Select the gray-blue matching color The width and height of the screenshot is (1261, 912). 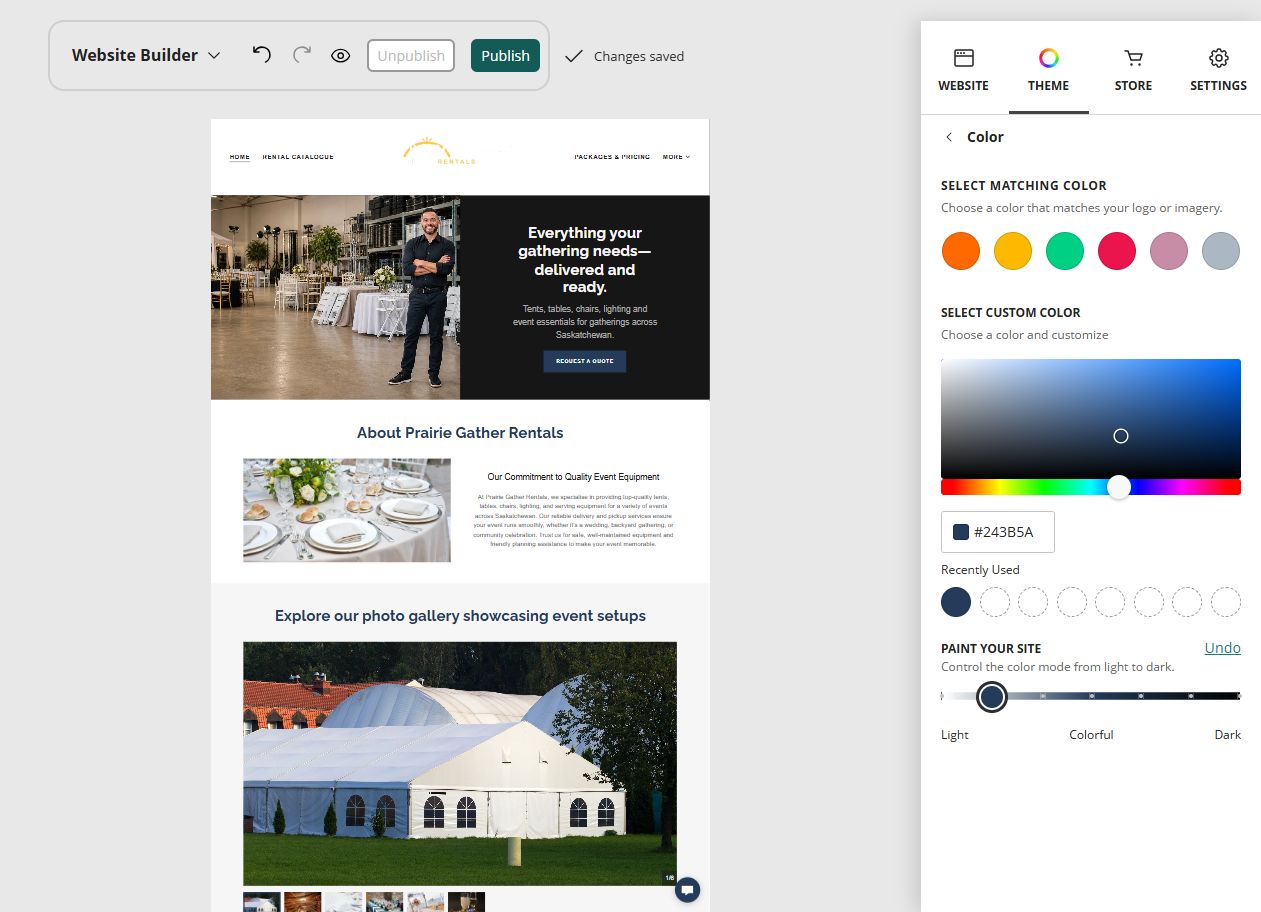coord(1221,251)
